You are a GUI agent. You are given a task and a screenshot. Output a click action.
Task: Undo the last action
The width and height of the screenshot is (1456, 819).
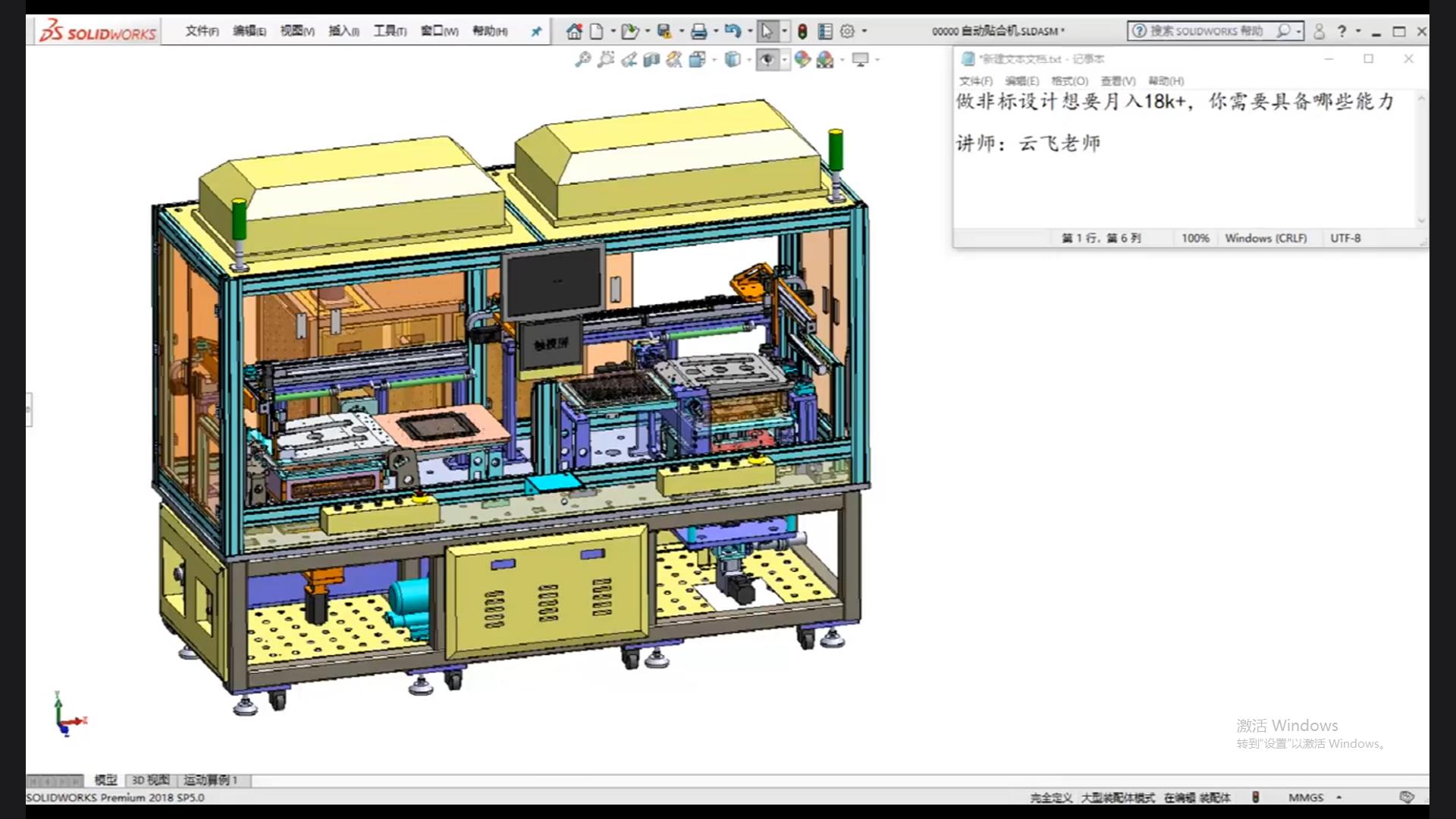pos(732,31)
